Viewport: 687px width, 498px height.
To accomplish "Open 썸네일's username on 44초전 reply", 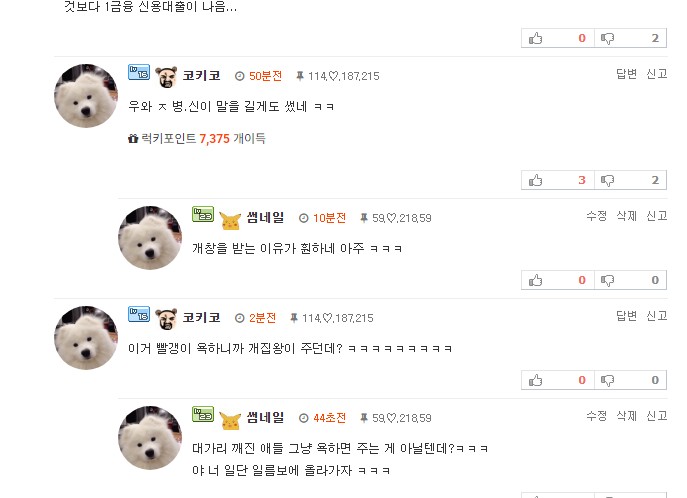I will [266, 417].
